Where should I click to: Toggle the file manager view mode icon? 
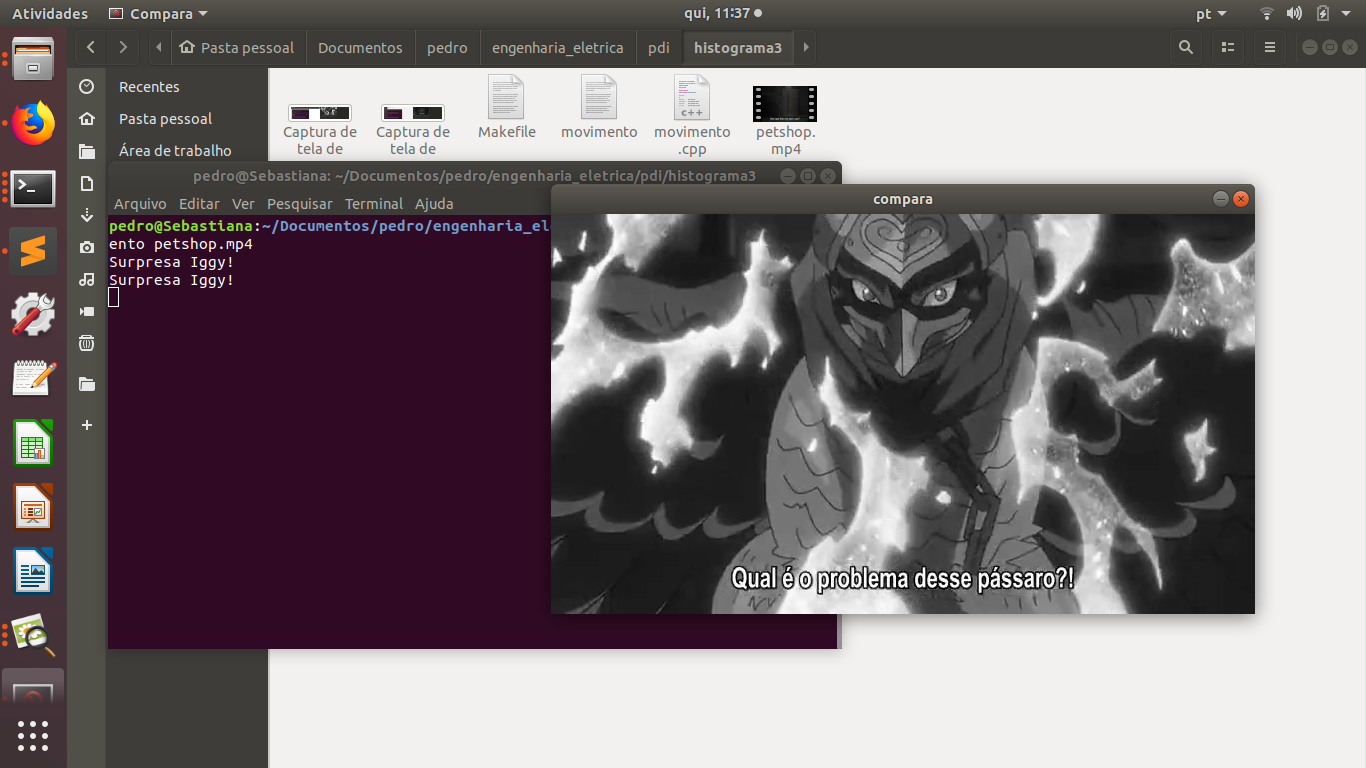[1228, 47]
